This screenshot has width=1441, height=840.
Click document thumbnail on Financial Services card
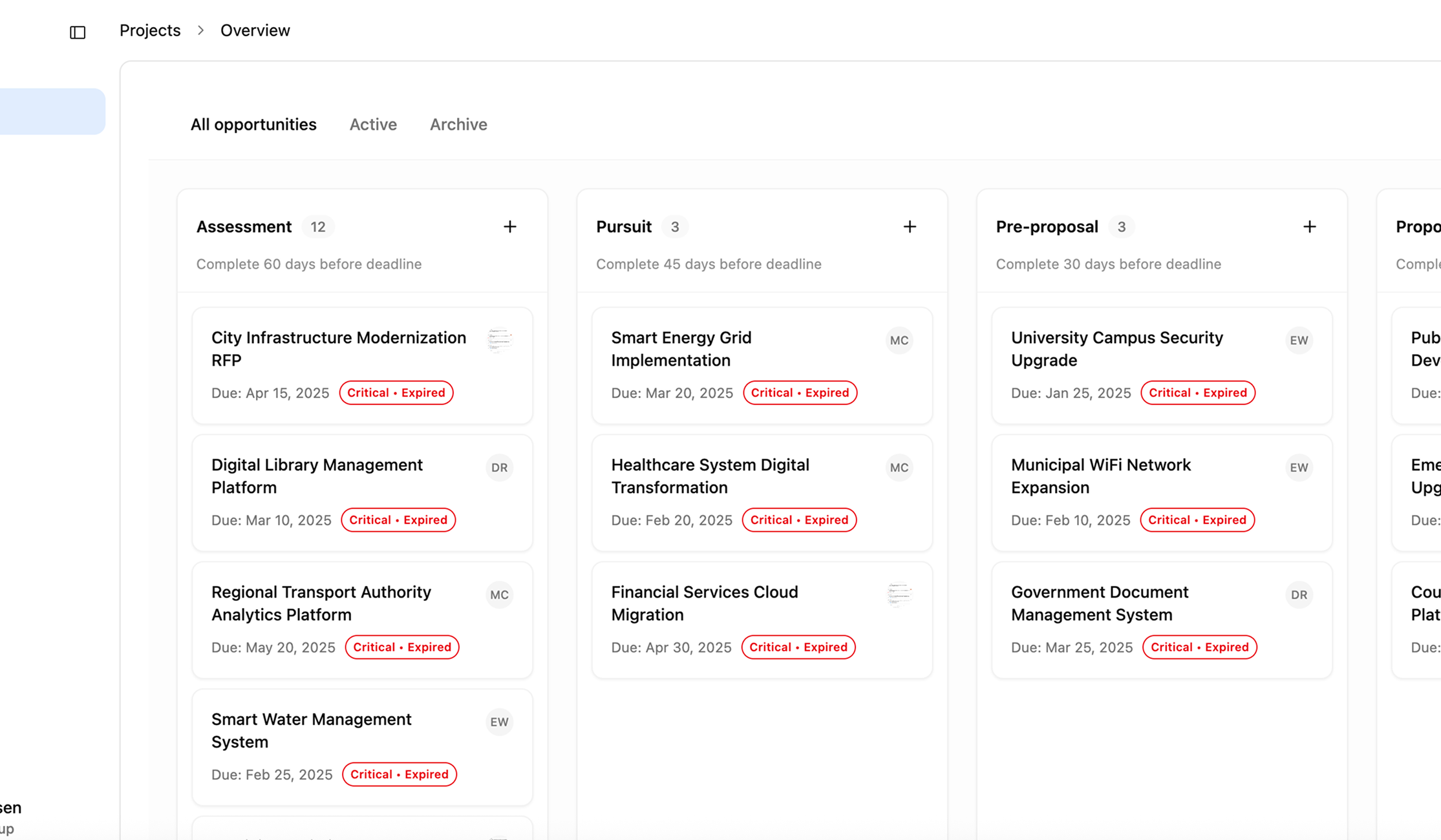point(899,595)
